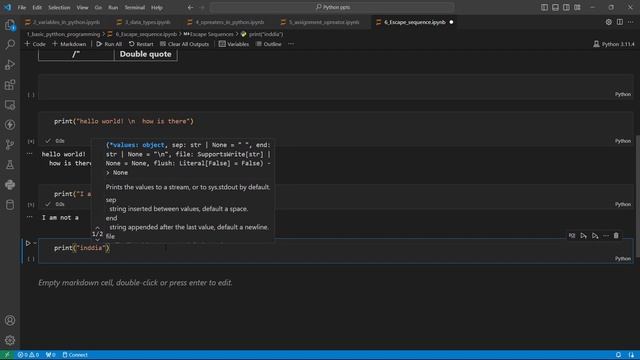Click the unsaved dot on 6_Escape_sequence tab

(451, 22)
